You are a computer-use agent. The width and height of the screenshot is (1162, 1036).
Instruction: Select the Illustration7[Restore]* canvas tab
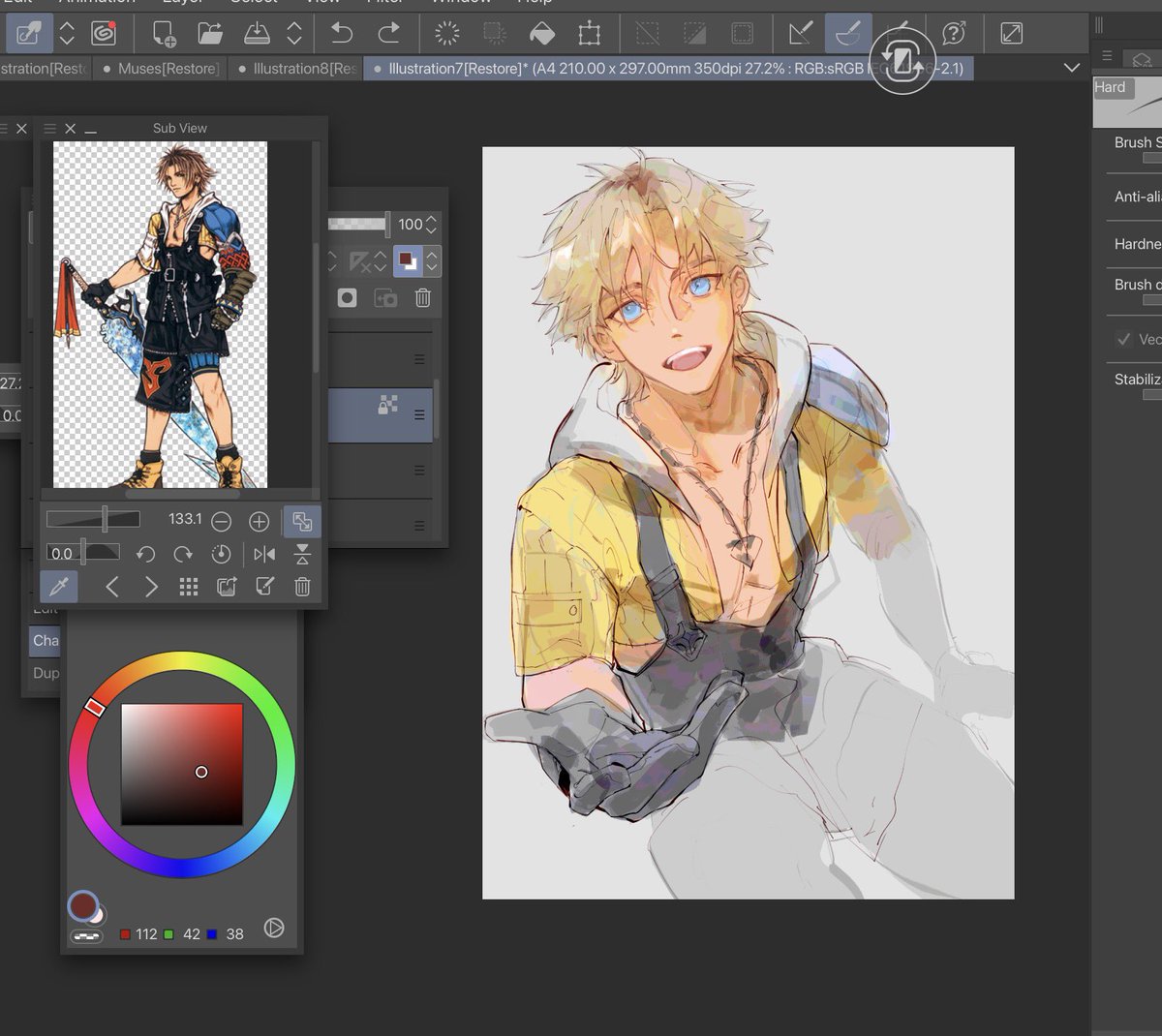[668, 69]
